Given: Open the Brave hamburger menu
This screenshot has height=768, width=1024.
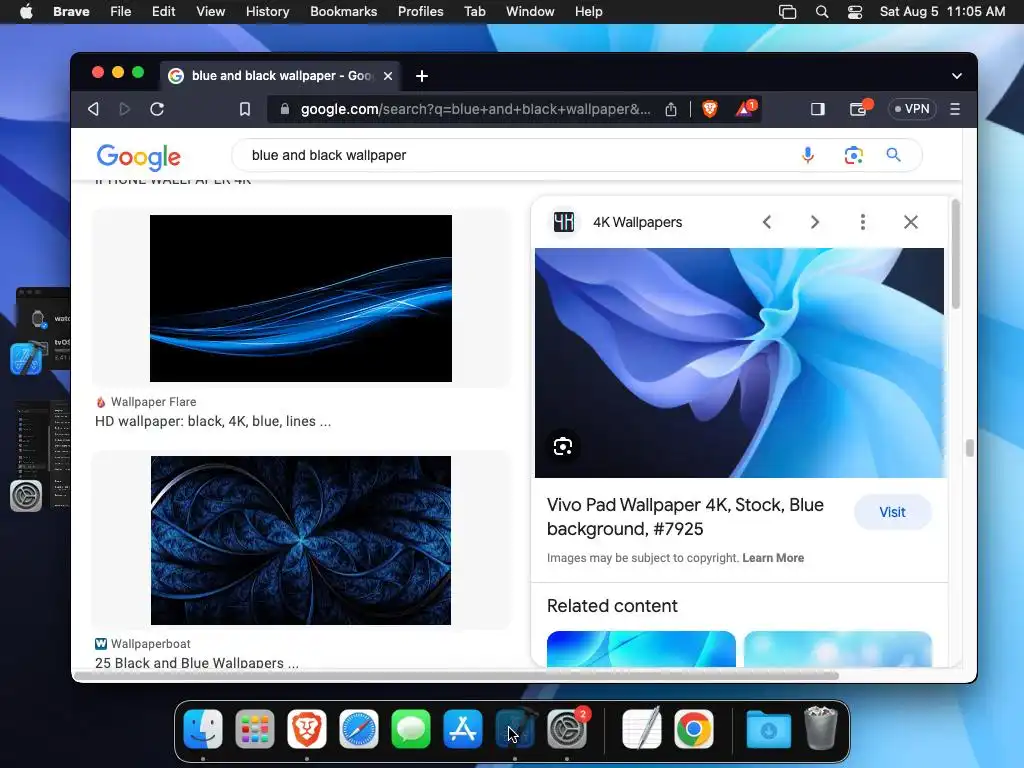Looking at the screenshot, I should 955,109.
